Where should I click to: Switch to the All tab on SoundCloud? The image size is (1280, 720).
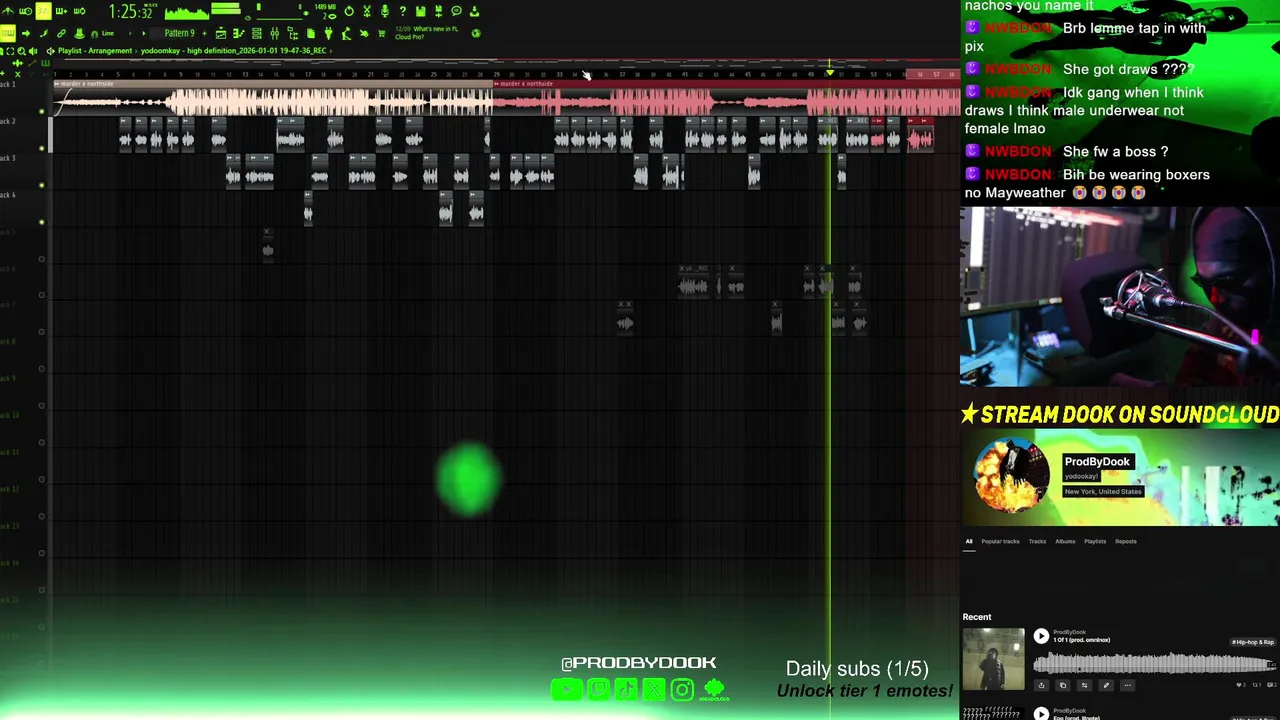[x=968, y=541]
